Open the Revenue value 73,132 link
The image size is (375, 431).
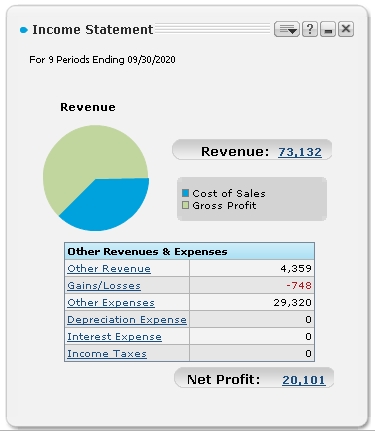[x=300, y=152]
